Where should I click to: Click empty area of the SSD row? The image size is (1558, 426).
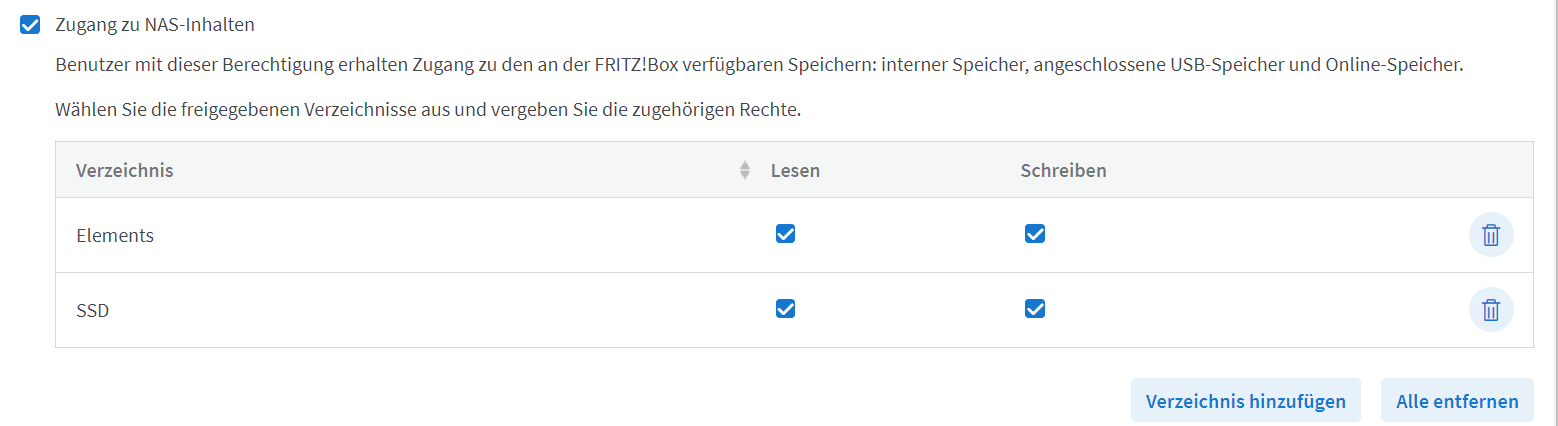click(1250, 310)
